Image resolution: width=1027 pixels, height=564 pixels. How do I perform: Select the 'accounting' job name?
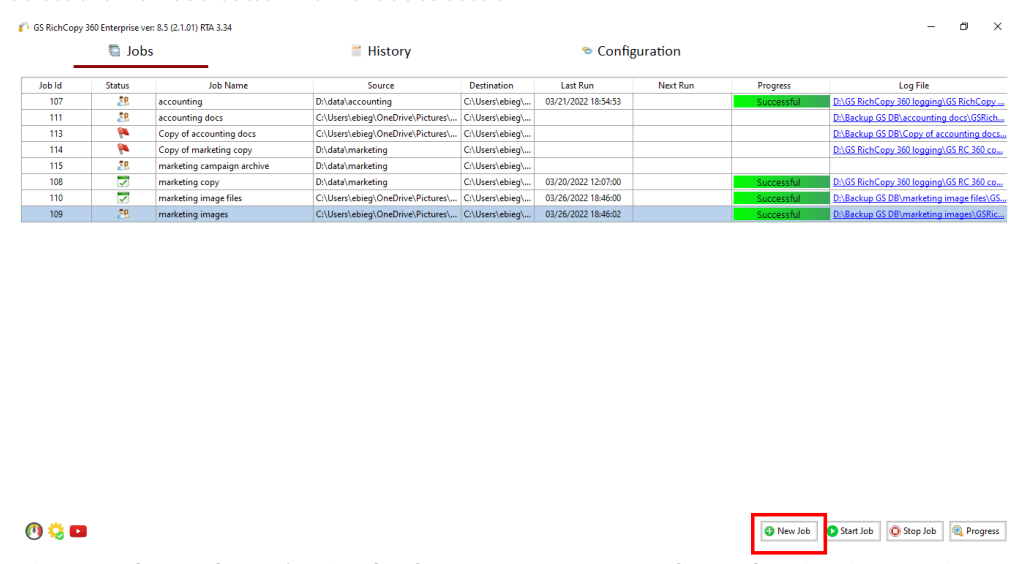[180, 102]
